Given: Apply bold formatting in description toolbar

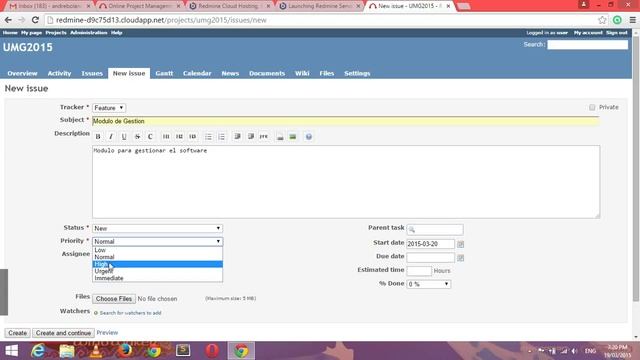Looking at the screenshot, I should 98,137.
